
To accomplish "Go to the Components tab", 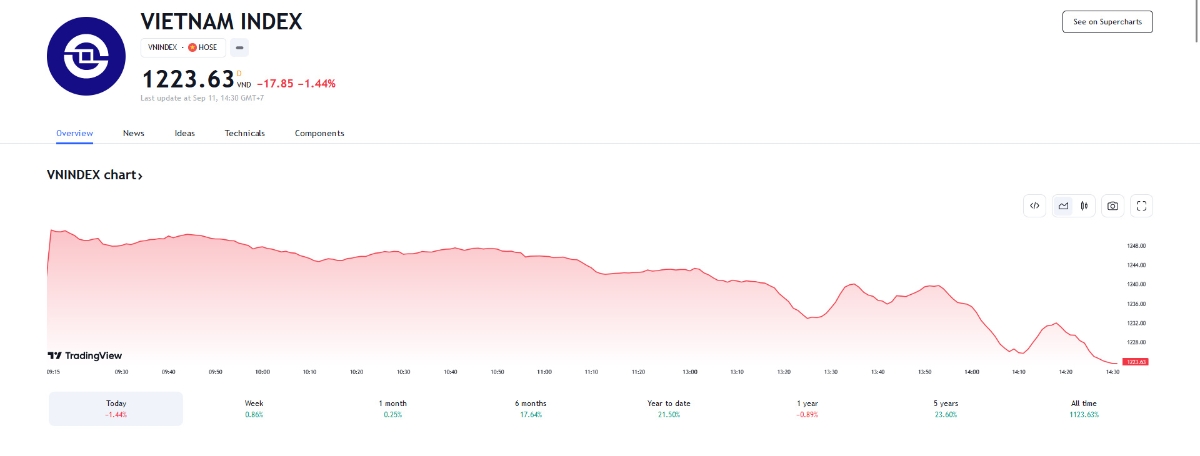I will pos(319,133).
